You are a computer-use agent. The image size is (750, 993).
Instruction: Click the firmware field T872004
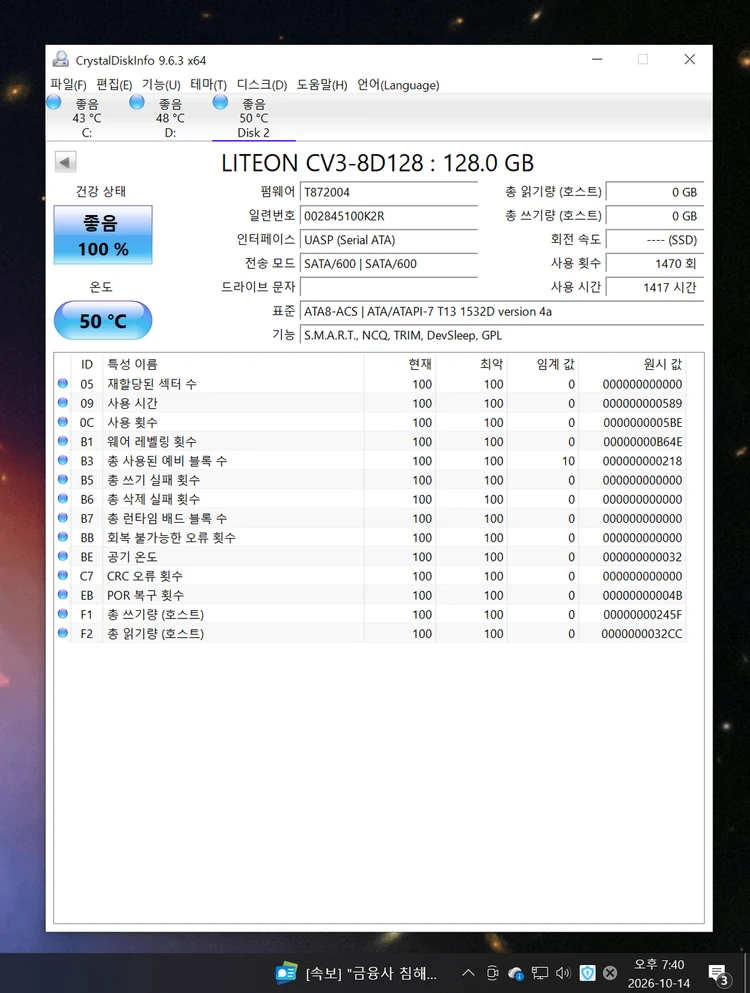388,192
